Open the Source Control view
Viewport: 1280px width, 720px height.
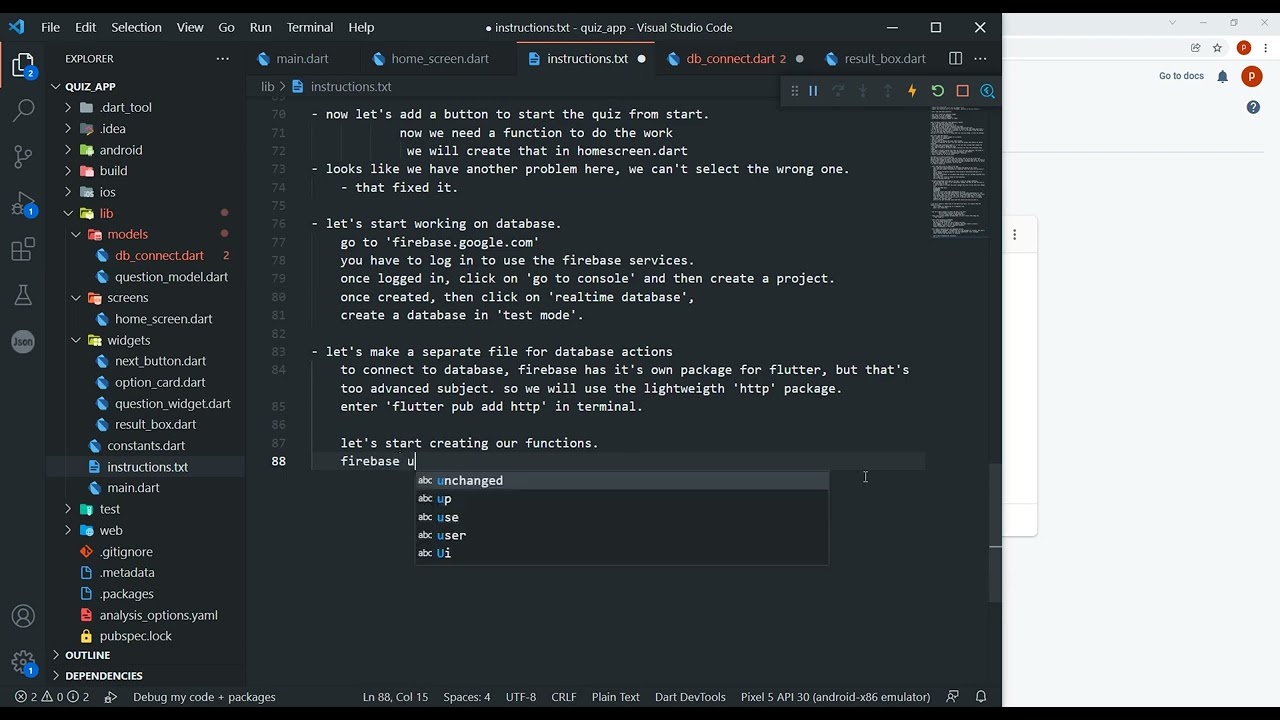(x=23, y=157)
